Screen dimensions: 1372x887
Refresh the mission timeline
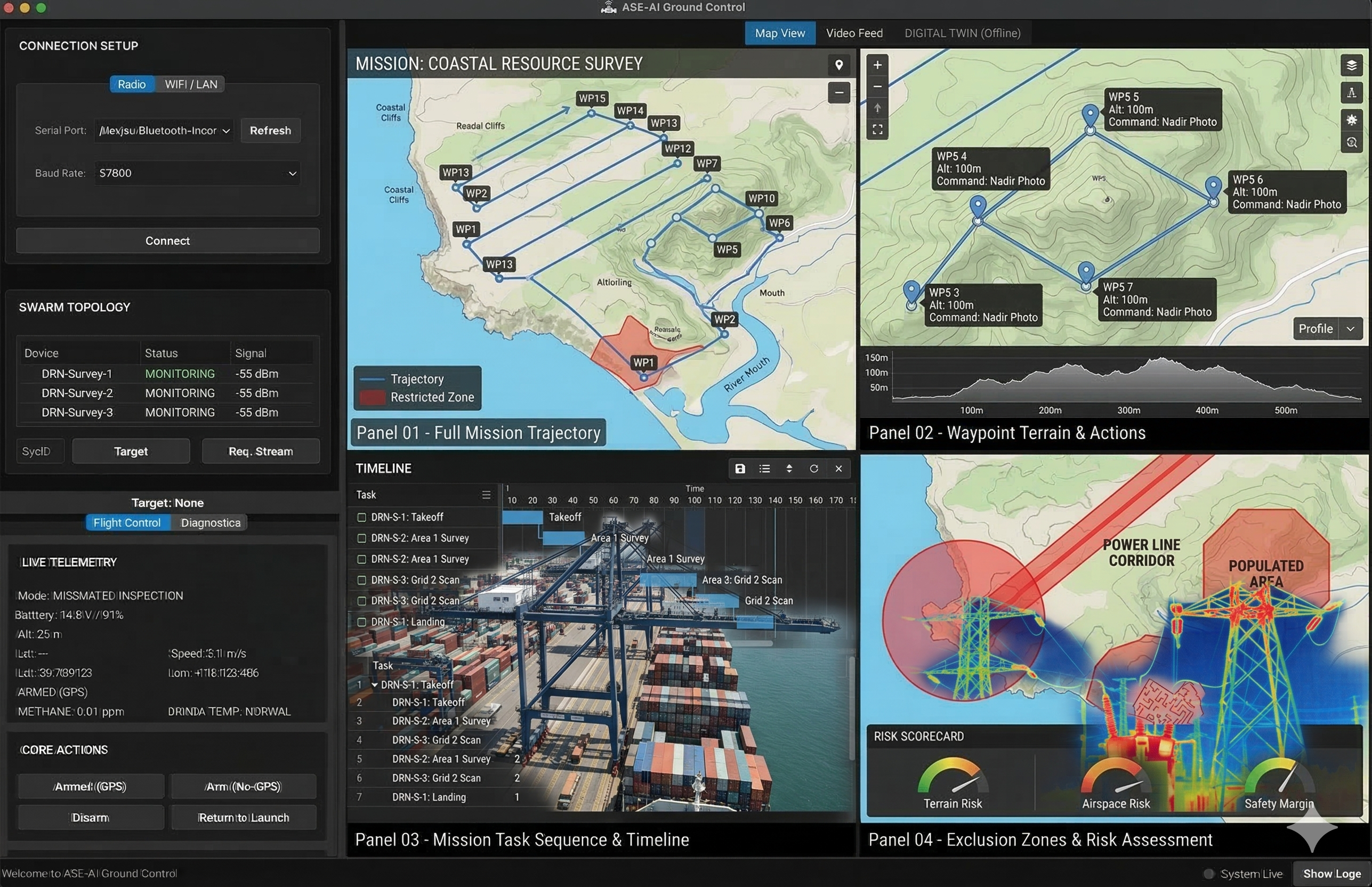click(x=814, y=469)
